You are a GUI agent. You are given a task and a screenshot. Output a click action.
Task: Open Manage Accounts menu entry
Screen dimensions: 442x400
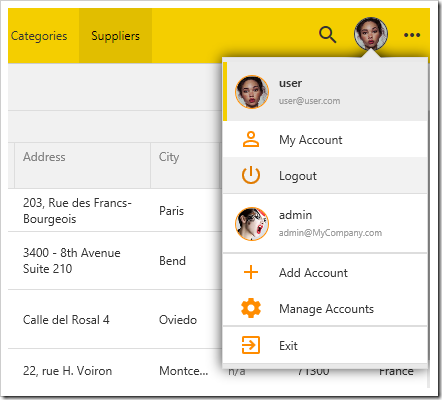pos(325,308)
